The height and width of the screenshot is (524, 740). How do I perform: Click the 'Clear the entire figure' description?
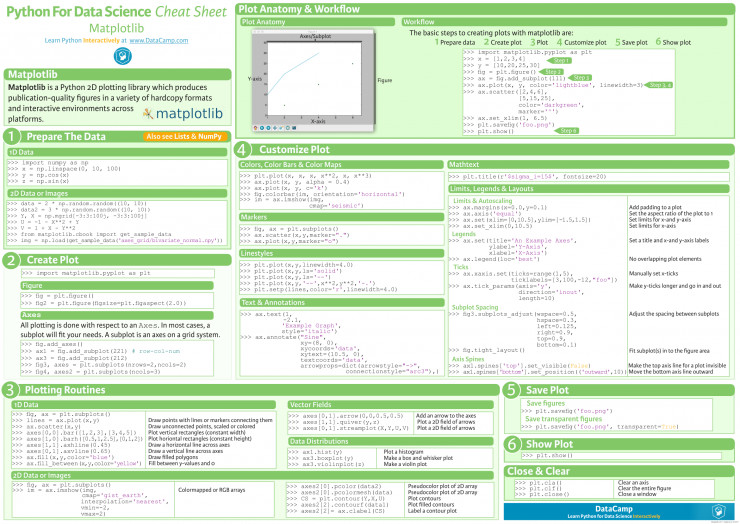tap(644, 489)
